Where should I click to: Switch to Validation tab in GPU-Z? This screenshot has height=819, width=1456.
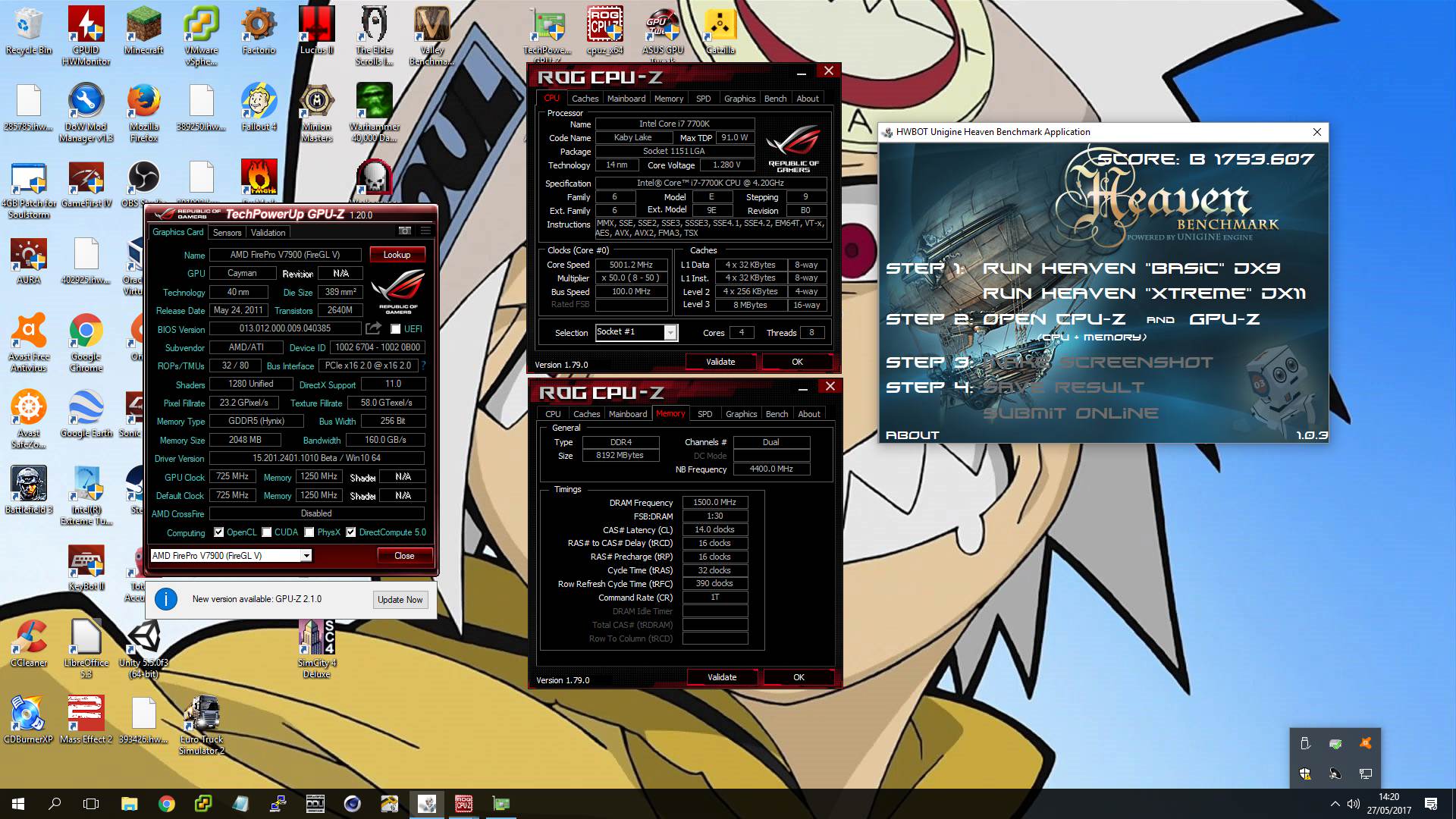pyautogui.click(x=268, y=233)
